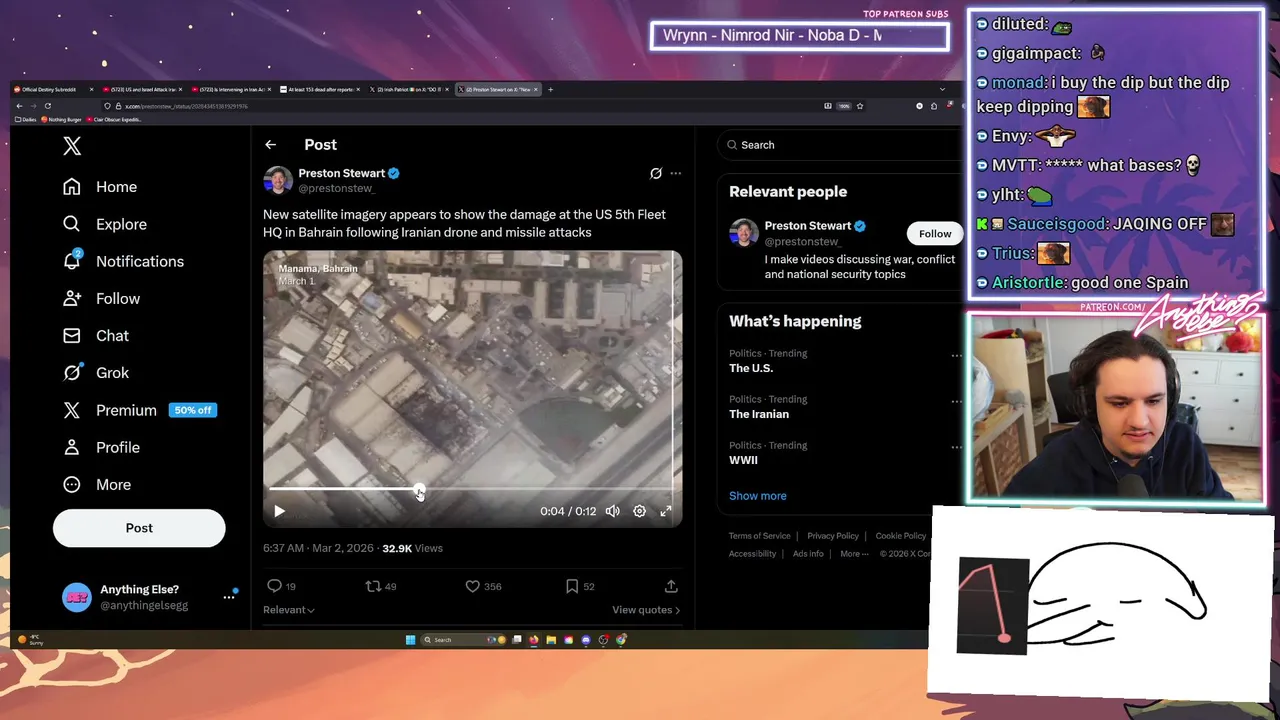Click the browser back arrow
This screenshot has height=720, width=1280.
click(x=19, y=106)
